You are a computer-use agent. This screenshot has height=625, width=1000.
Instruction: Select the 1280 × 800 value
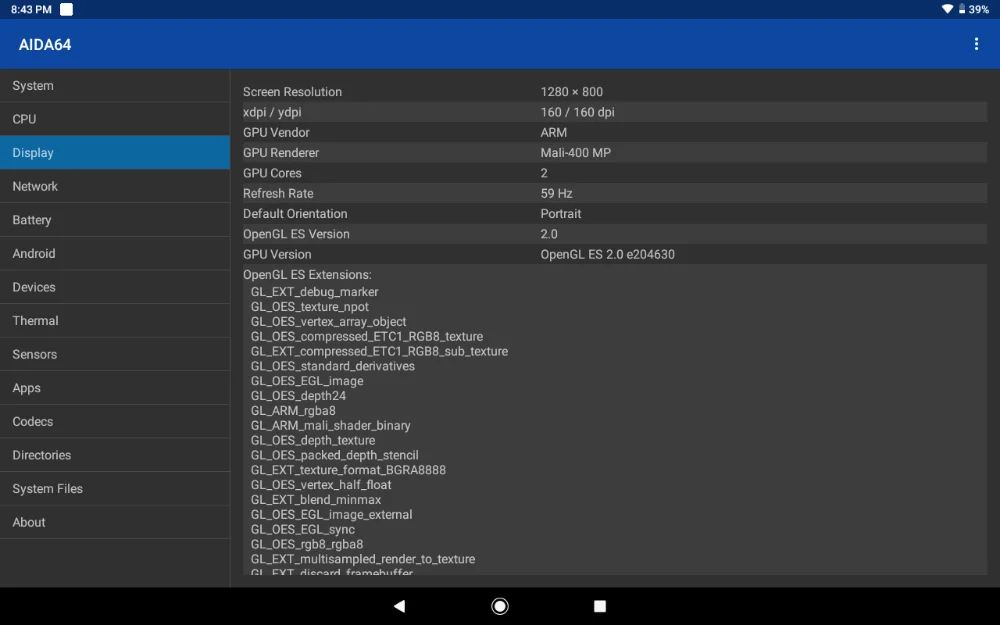571,92
